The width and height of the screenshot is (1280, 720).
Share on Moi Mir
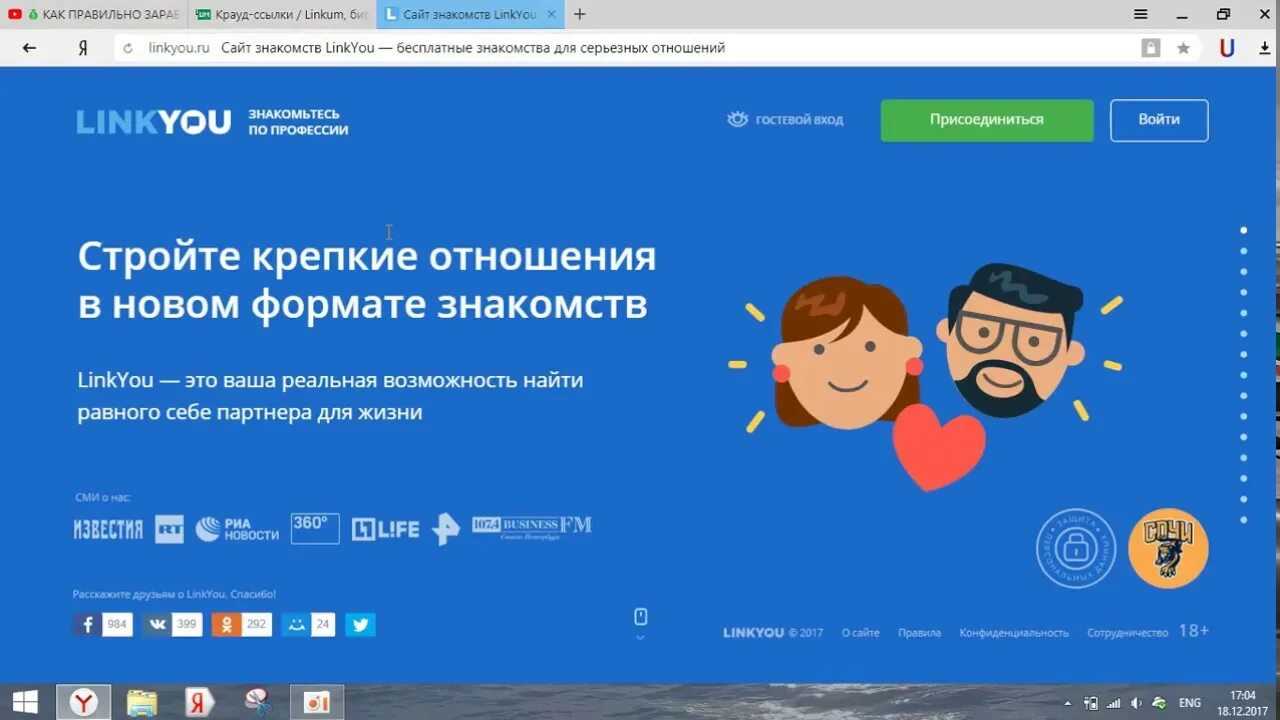(308, 625)
